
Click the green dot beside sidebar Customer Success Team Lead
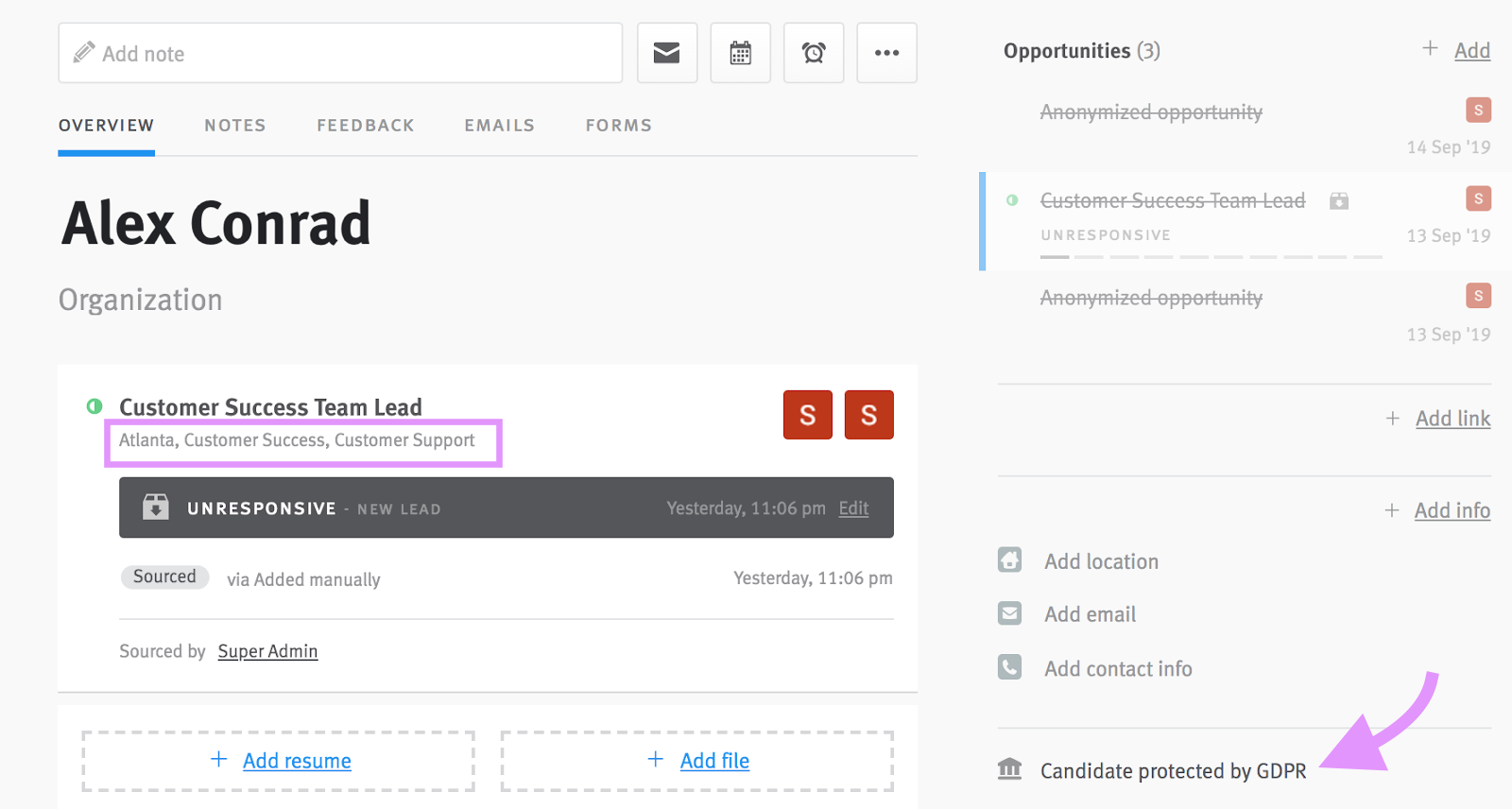tap(1012, 200)
